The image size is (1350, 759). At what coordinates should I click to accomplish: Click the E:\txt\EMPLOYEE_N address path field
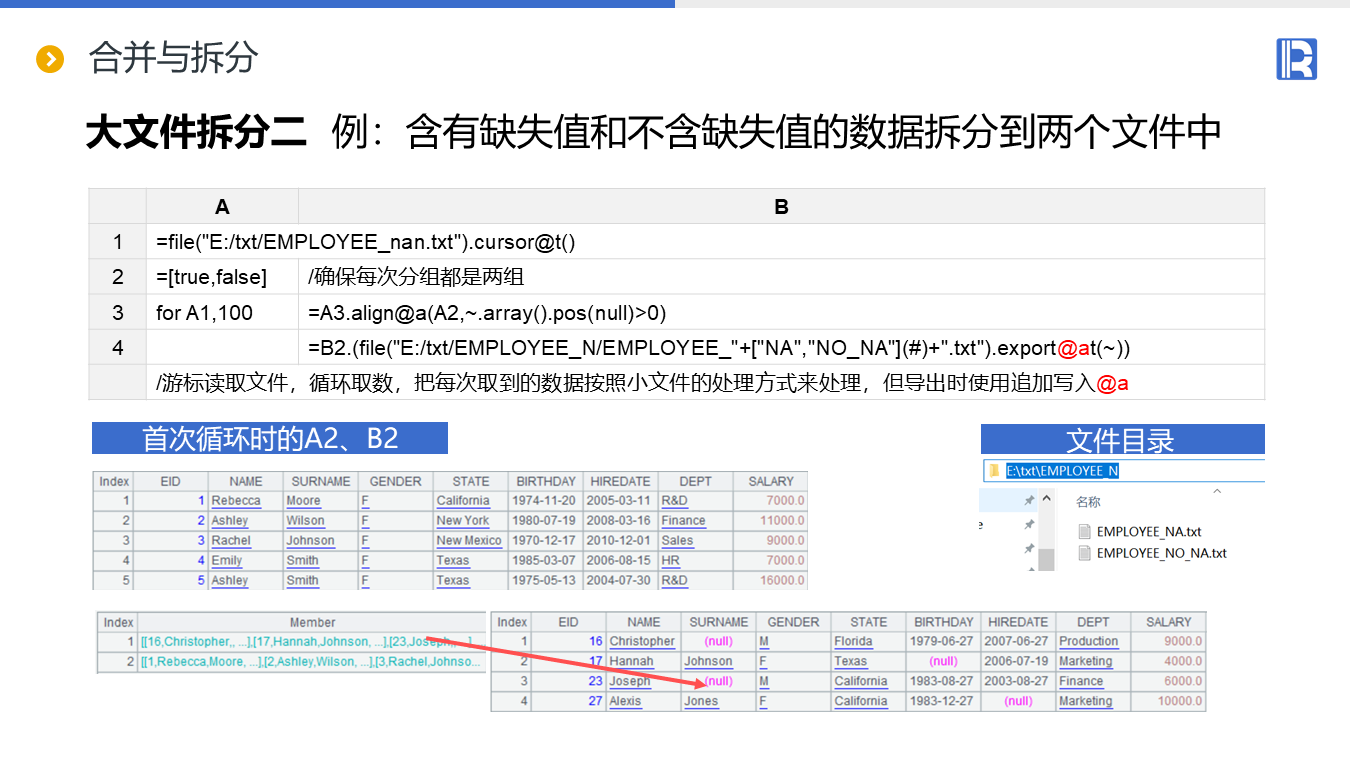(x=1062, y=471)
